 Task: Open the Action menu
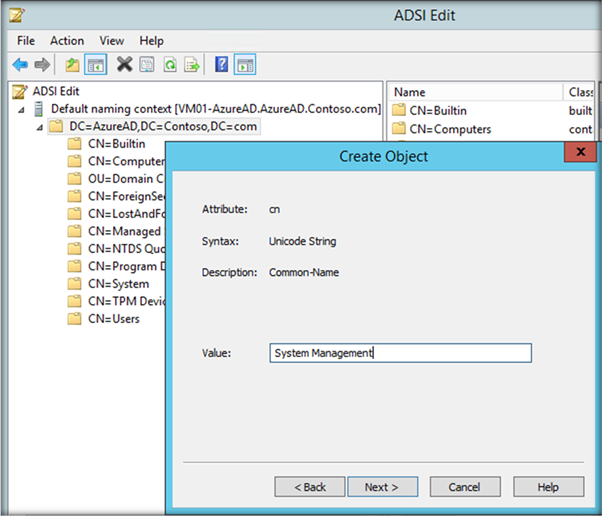click(67, 41)
